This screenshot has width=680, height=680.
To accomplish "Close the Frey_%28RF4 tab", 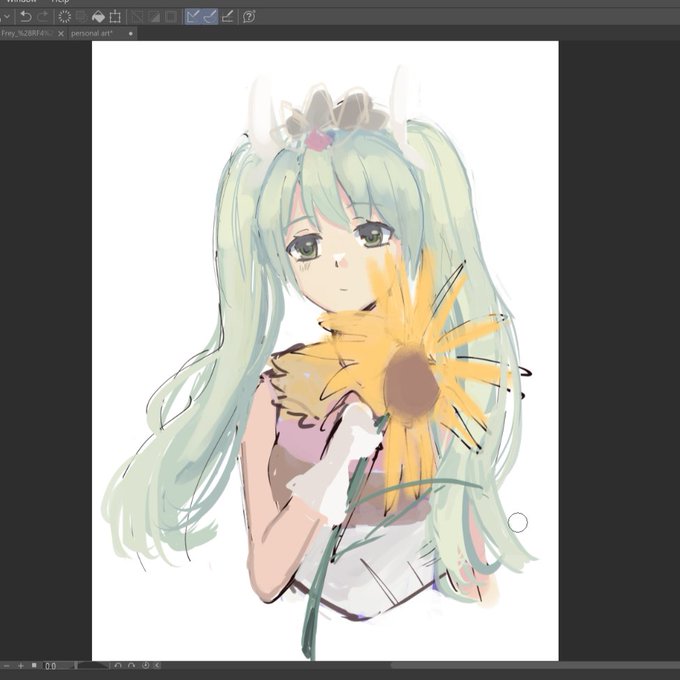I will point(61,33).
